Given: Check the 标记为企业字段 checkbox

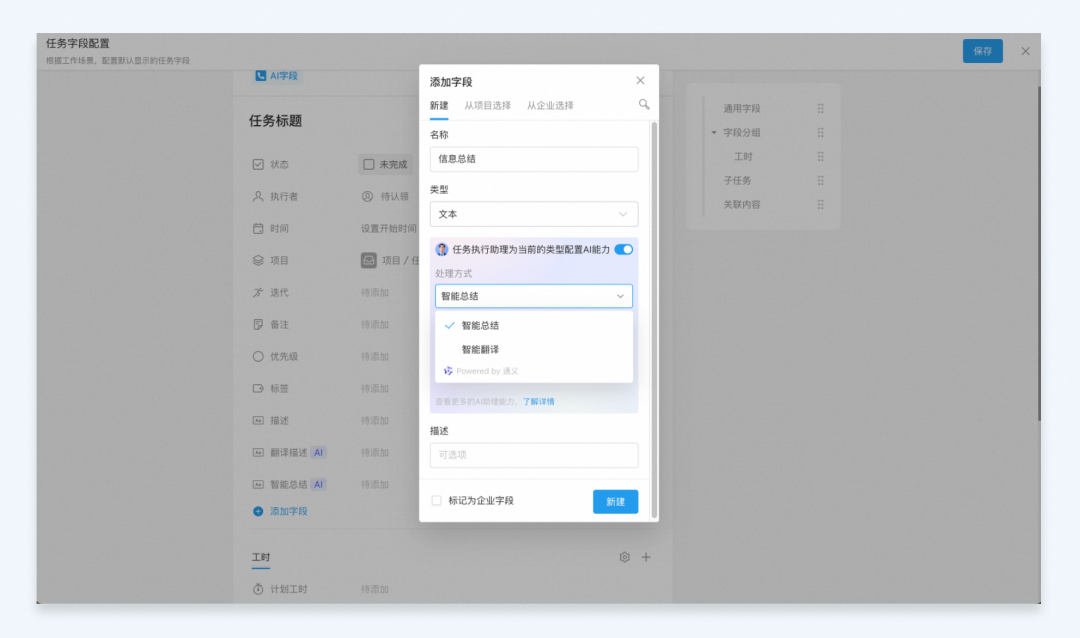Looking at the screenshot, I should click(x=436, y=501).
